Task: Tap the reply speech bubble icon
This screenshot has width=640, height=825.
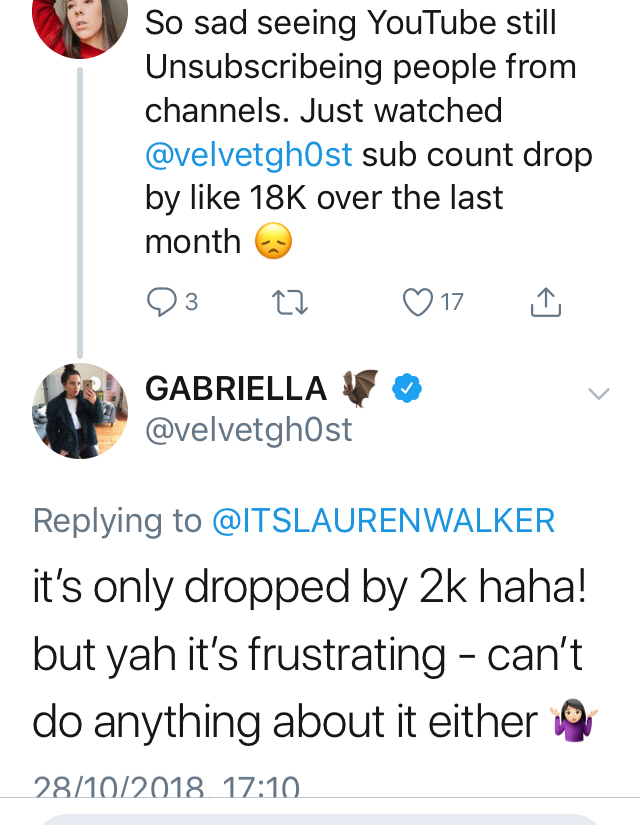Action: pos(160,302)
